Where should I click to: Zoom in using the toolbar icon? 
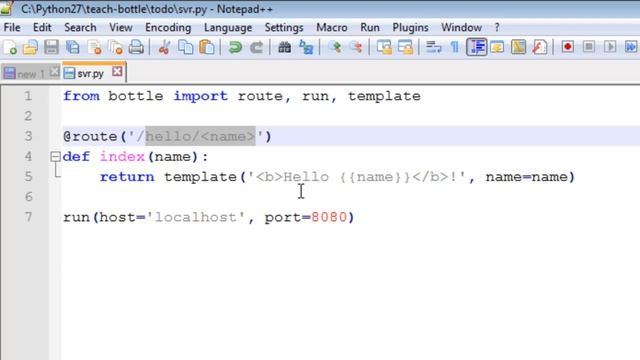335,47
